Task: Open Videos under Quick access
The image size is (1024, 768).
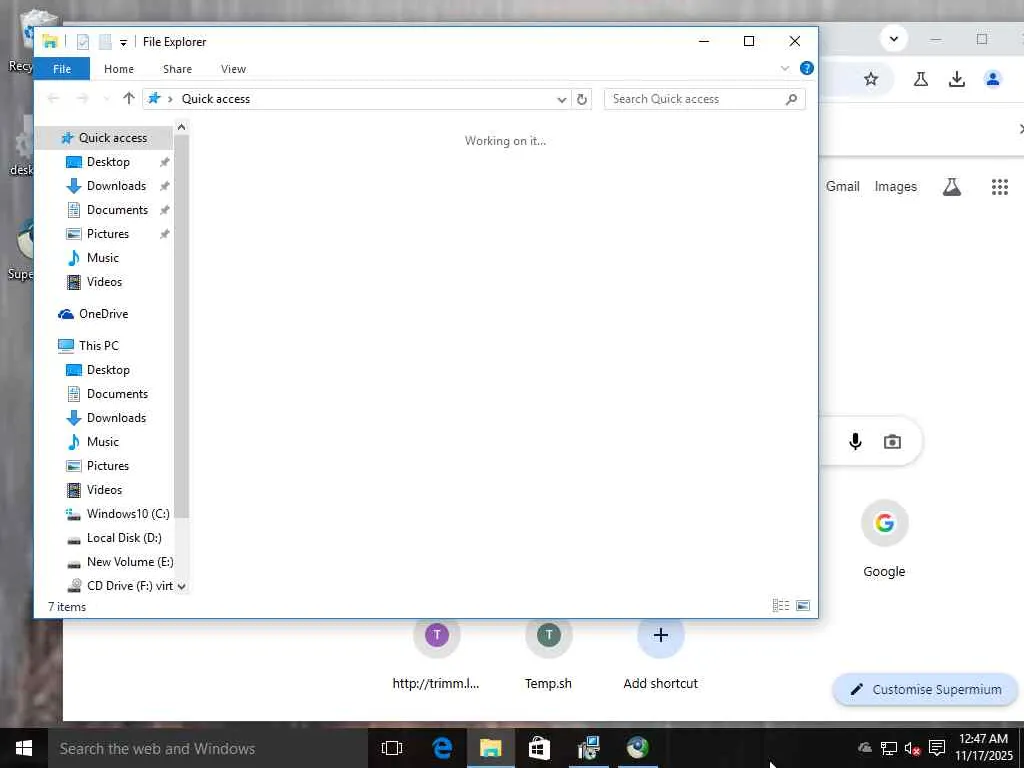Action: [104, 282]
